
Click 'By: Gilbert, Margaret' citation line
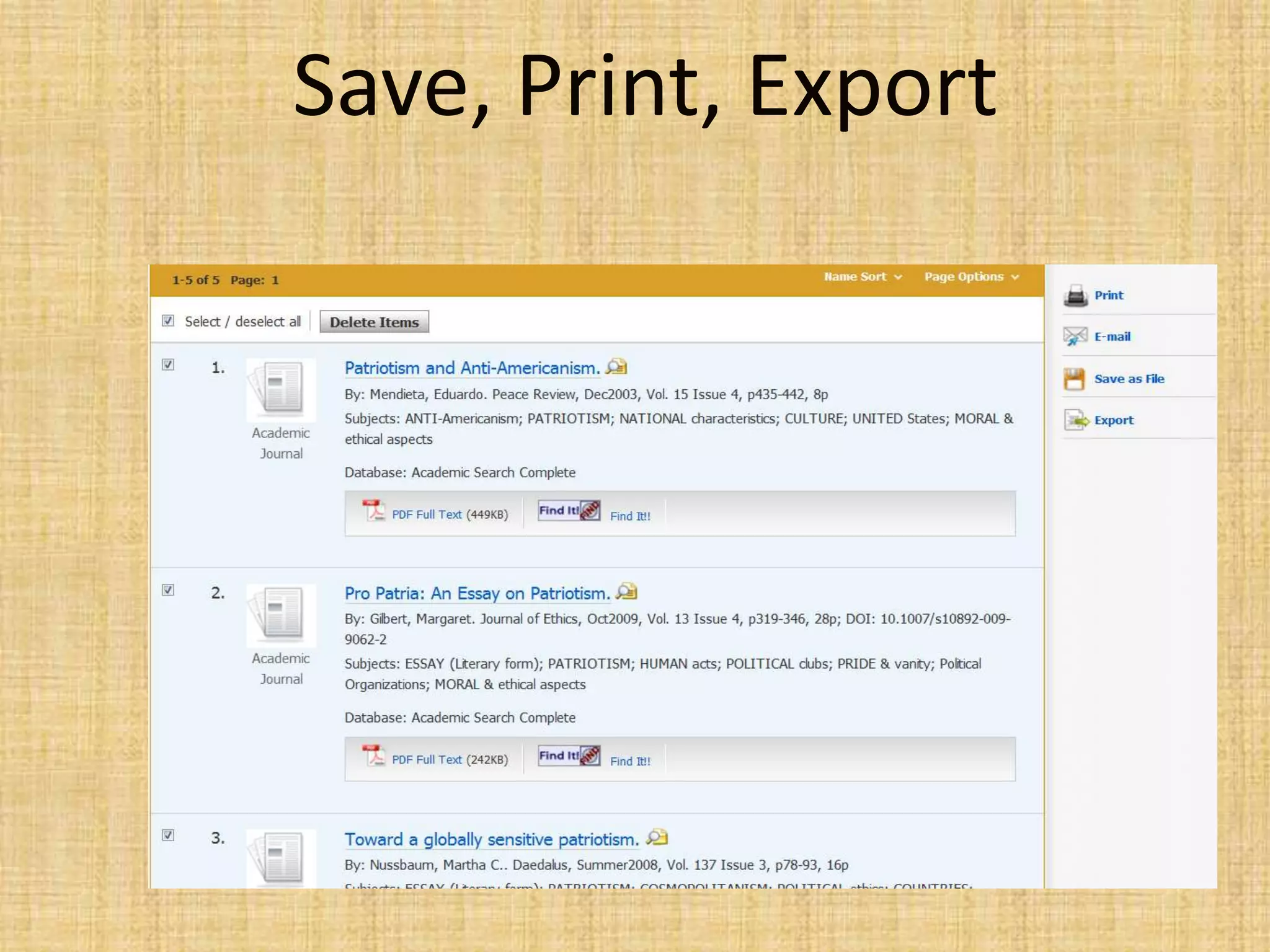678,629
